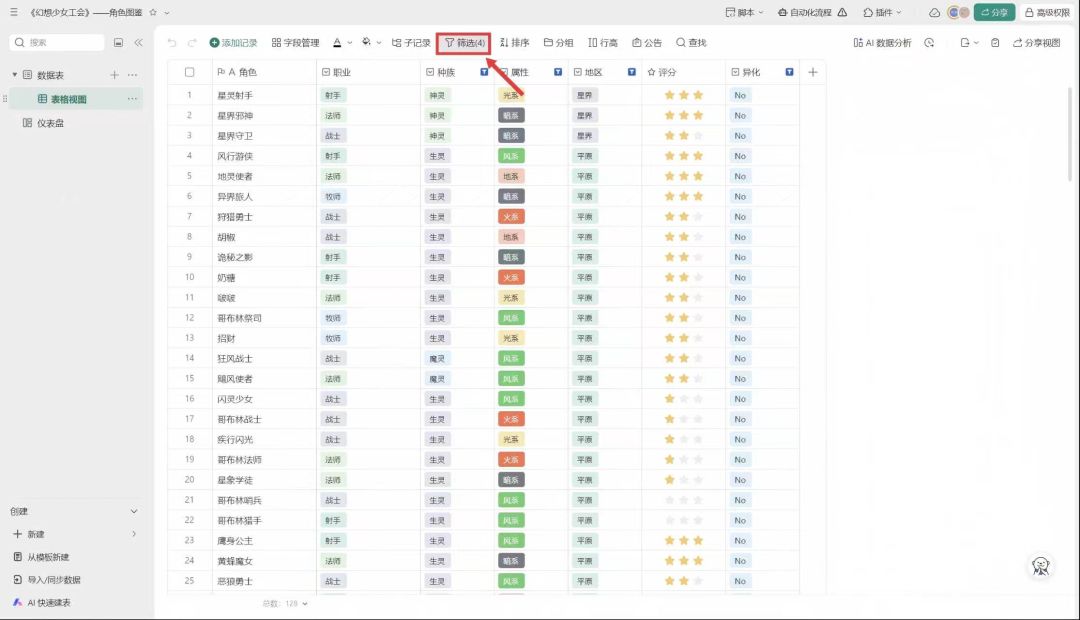This screenshot has height=620, width=1080.
Task: Click filter icon on 异化 column
Action: point(789,72)
